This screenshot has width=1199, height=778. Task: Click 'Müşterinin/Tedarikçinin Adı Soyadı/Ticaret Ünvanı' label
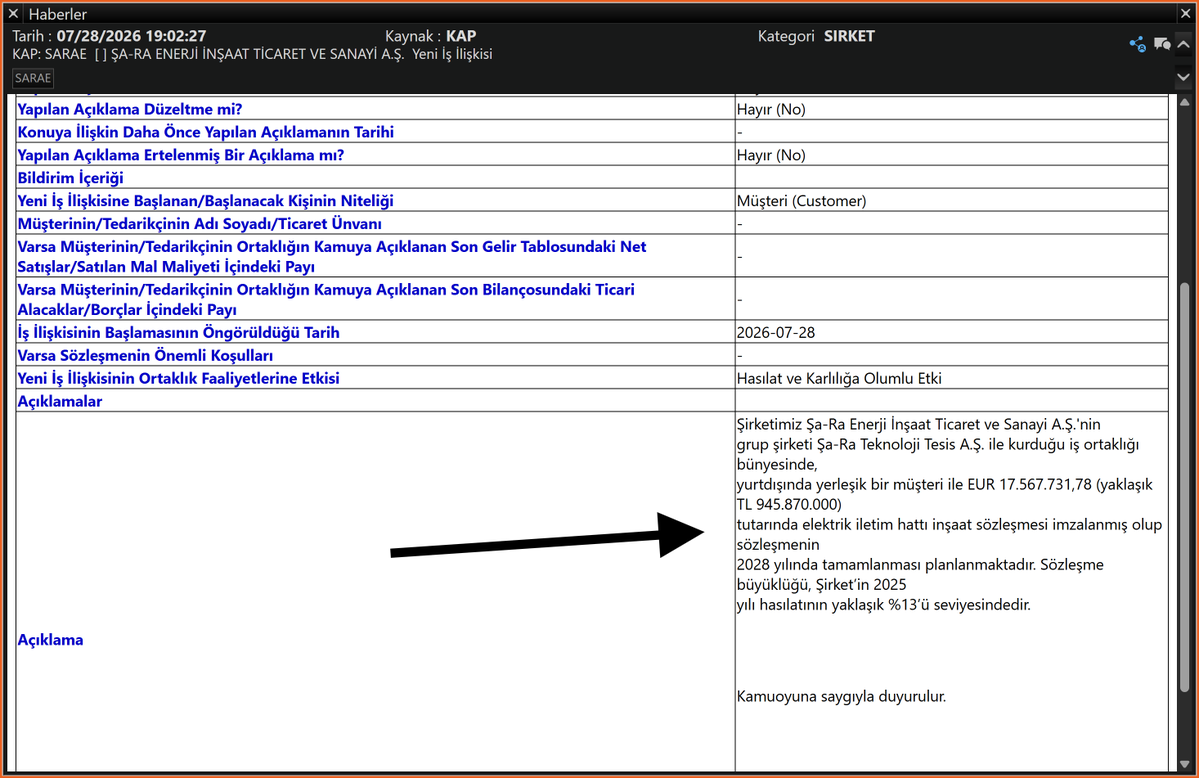click(200, 224)
